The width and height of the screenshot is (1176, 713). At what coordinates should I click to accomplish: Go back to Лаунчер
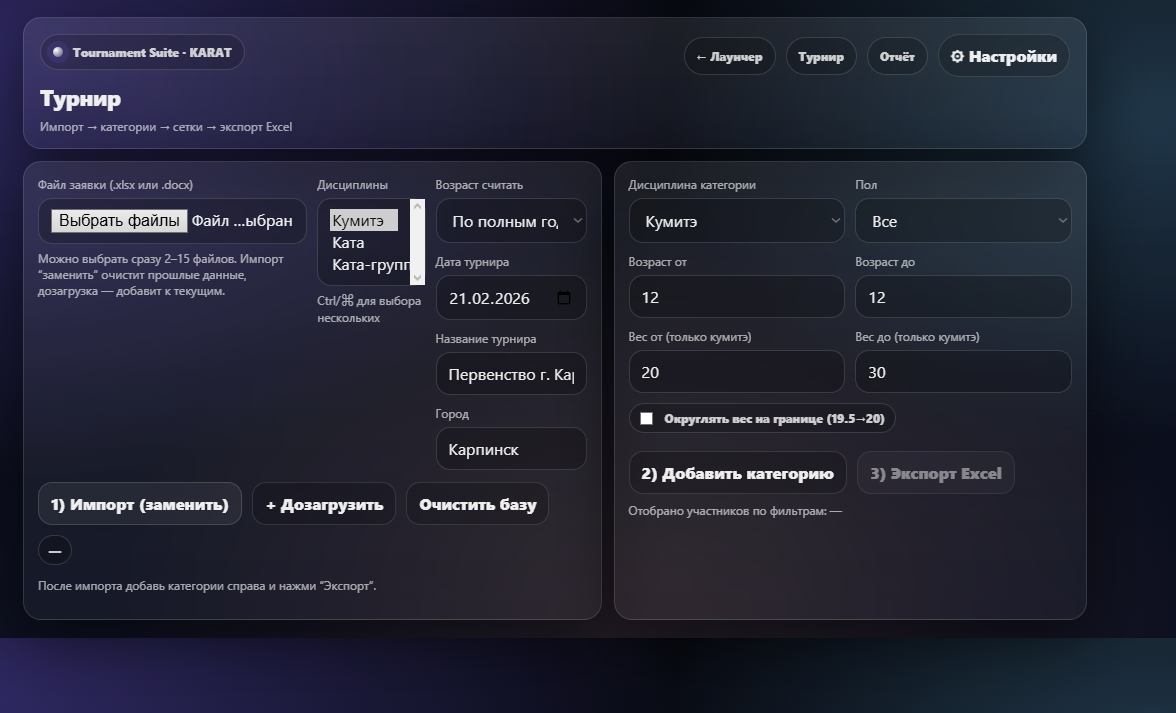[x=729, y=57]
